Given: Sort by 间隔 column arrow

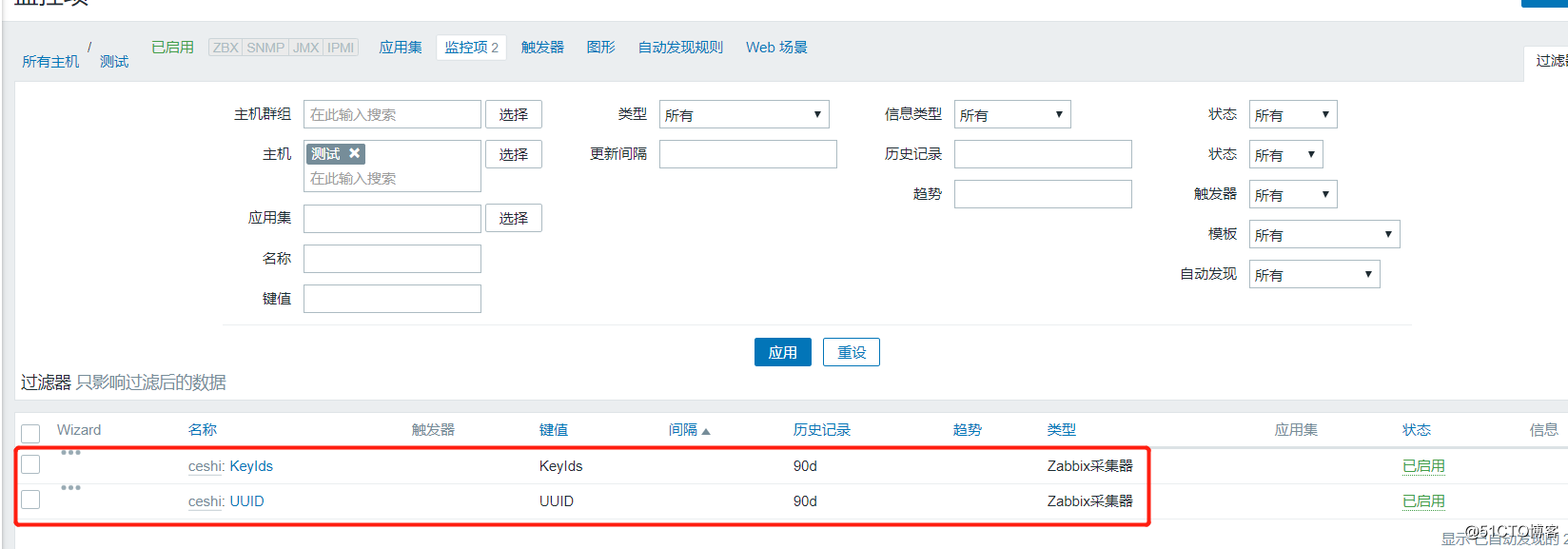Looking at the screenshot, I should click(x=706, y=431).
